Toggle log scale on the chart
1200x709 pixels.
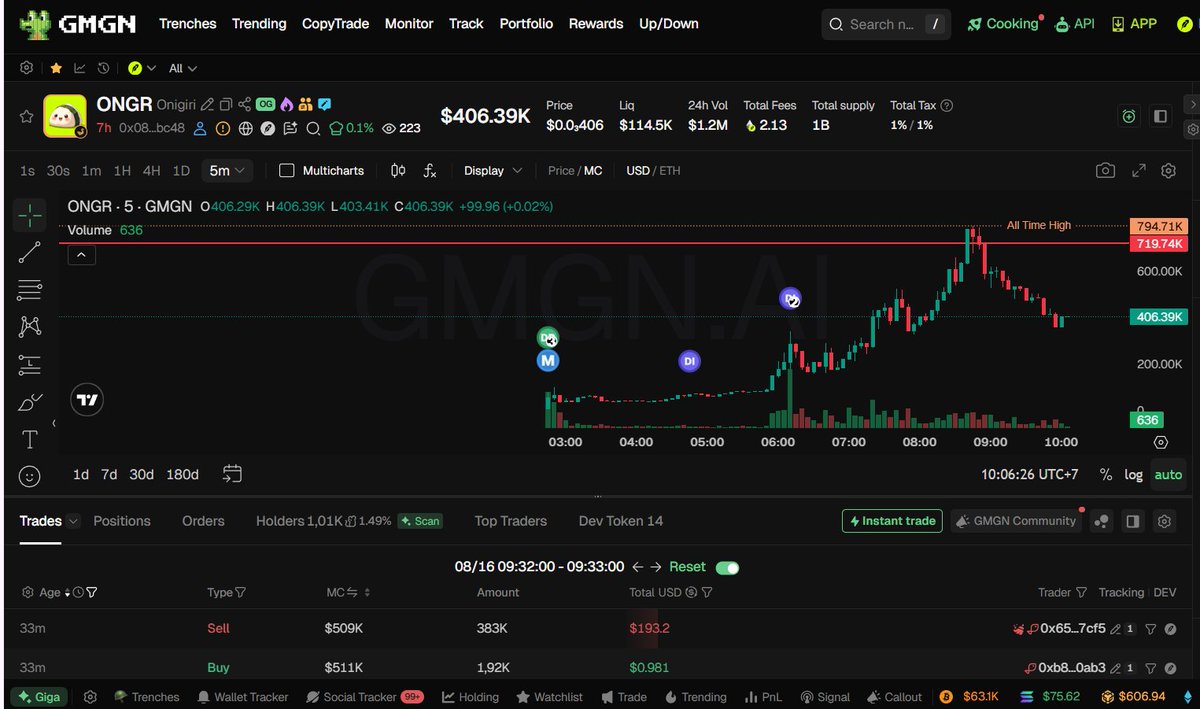pyautogui.click(x=1133, y=475)
